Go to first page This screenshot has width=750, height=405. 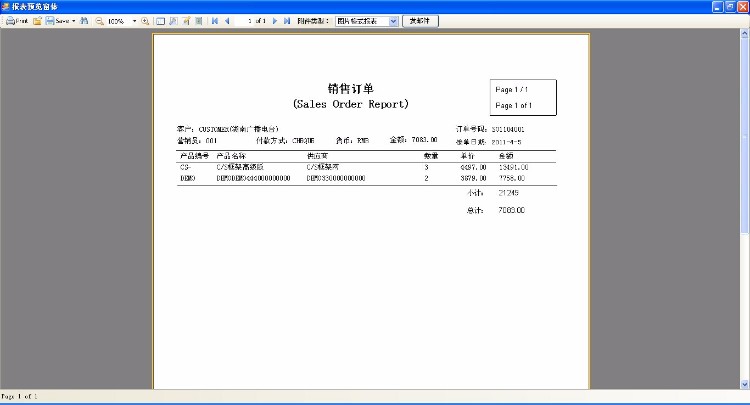pyautogui.click(x=215, y=20)
